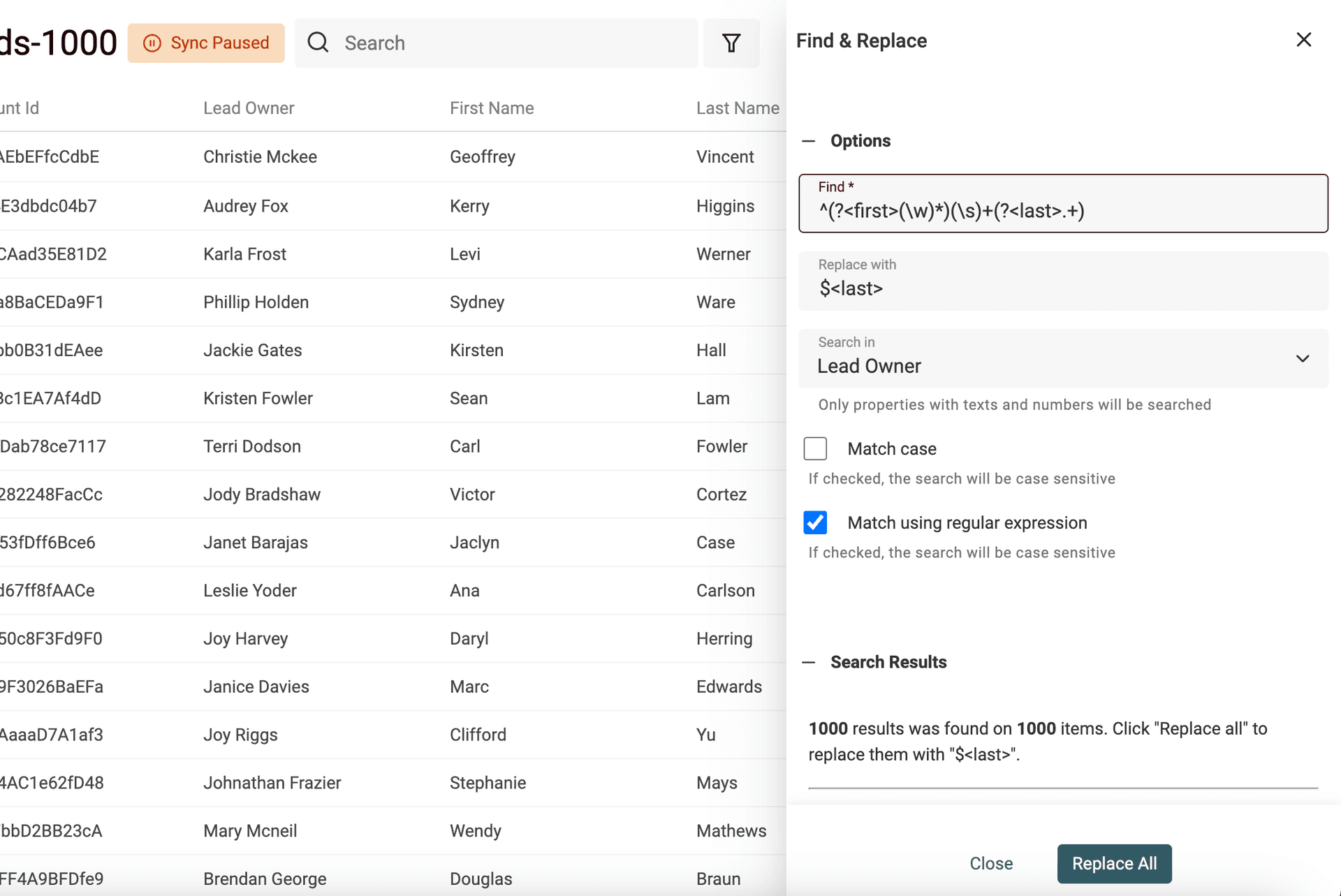Select the Johnathan Frazier row cell
This screenshot has height=896, width=1341.
[x=272, y=783]
